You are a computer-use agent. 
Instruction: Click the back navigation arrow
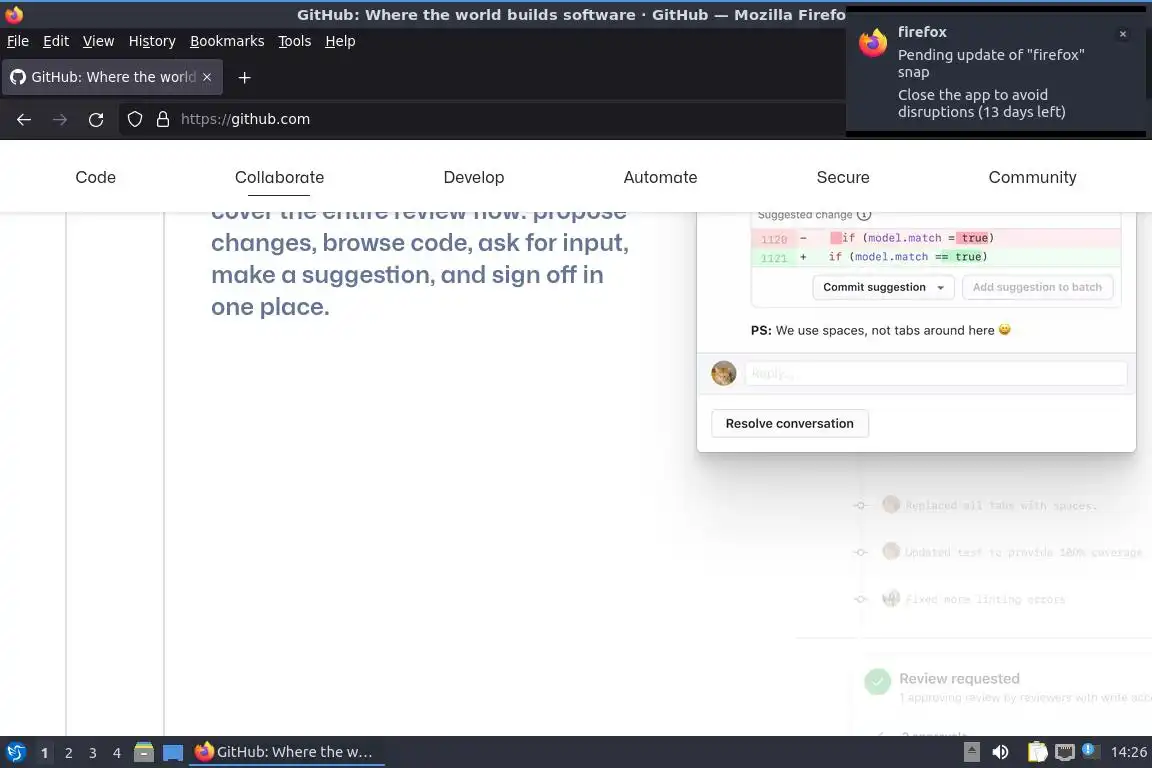coord(24,119)
